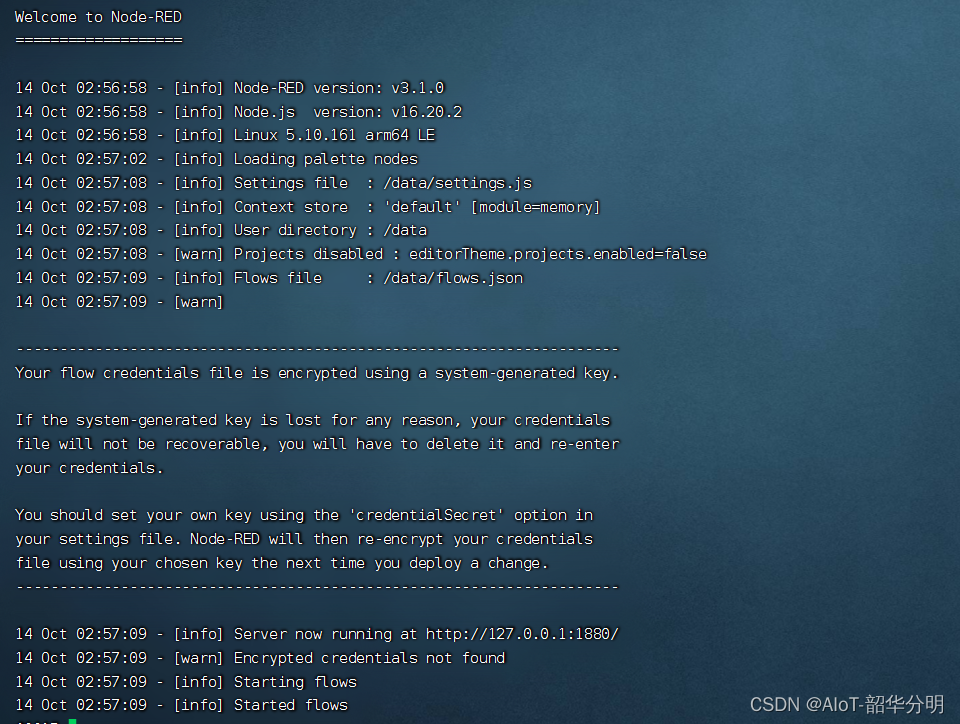
Task: Open the http://127.0.0.1:1880/ server URL
Action: [522, 634]
